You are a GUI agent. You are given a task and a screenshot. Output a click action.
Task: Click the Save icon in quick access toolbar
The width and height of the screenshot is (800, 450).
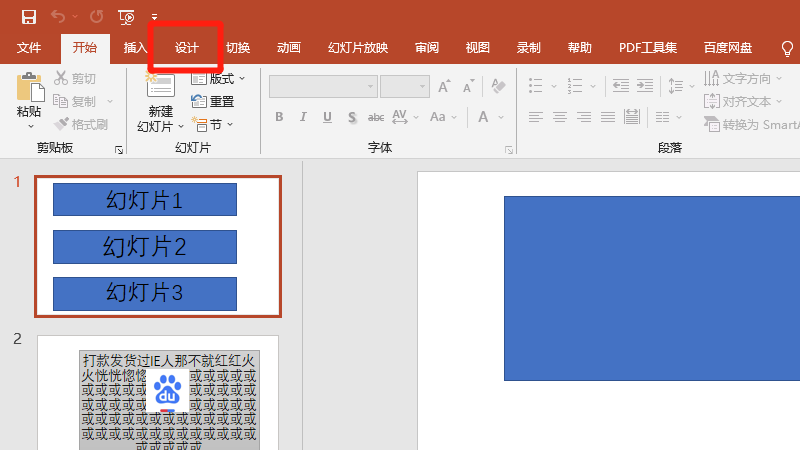(x=29, y=16)
